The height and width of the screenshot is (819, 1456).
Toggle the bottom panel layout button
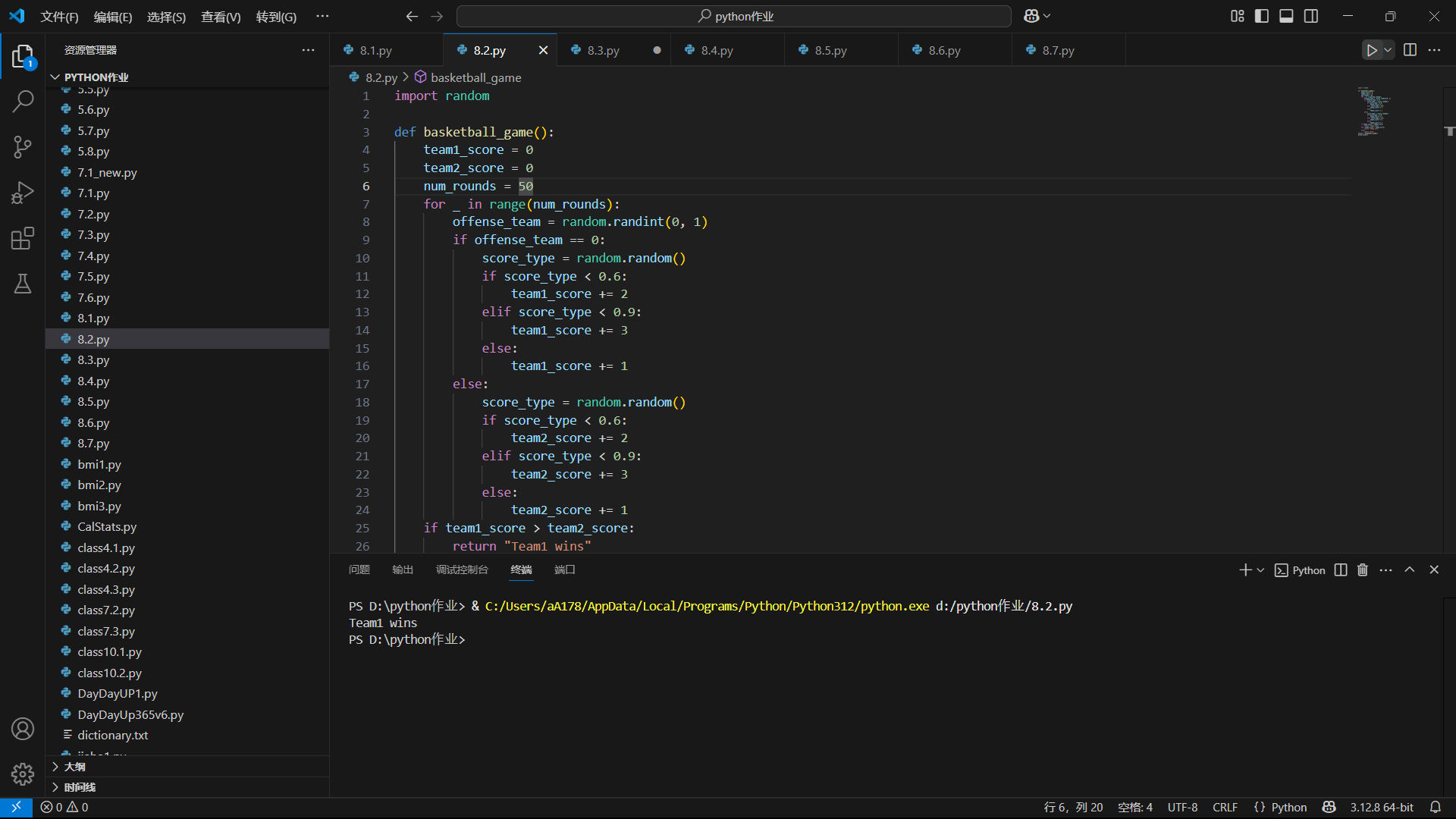click(1286, 16)
